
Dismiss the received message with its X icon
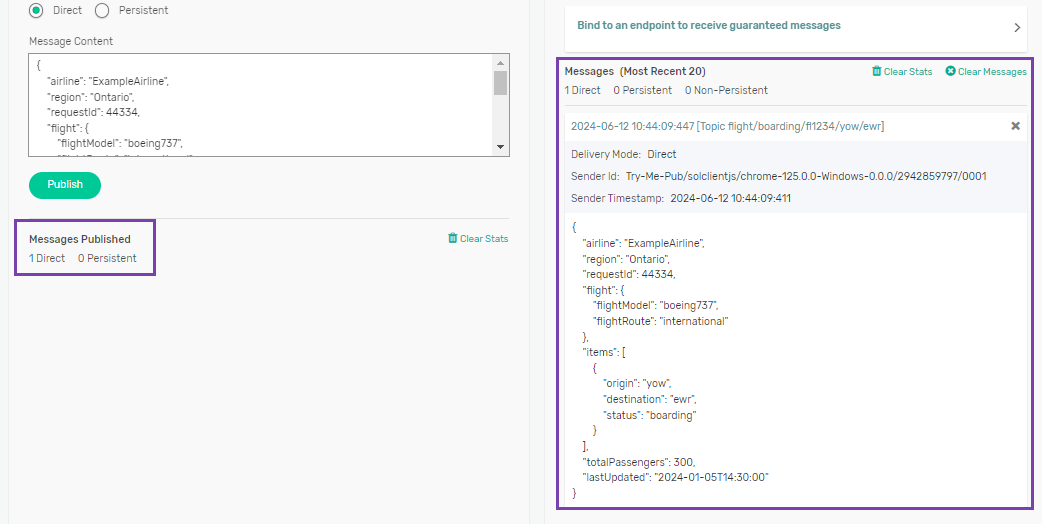1015,126
